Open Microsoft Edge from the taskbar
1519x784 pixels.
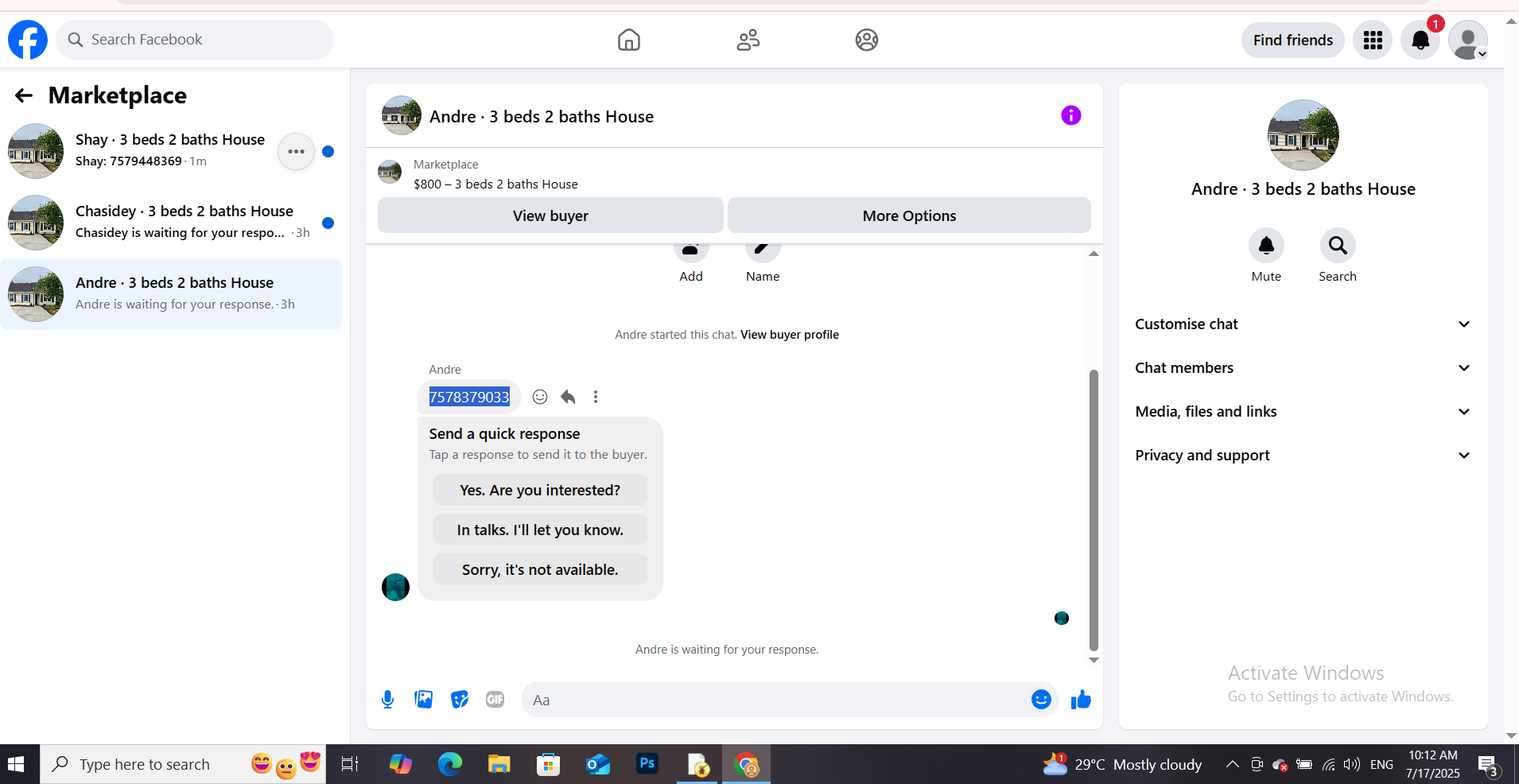(x=449, y=764)
